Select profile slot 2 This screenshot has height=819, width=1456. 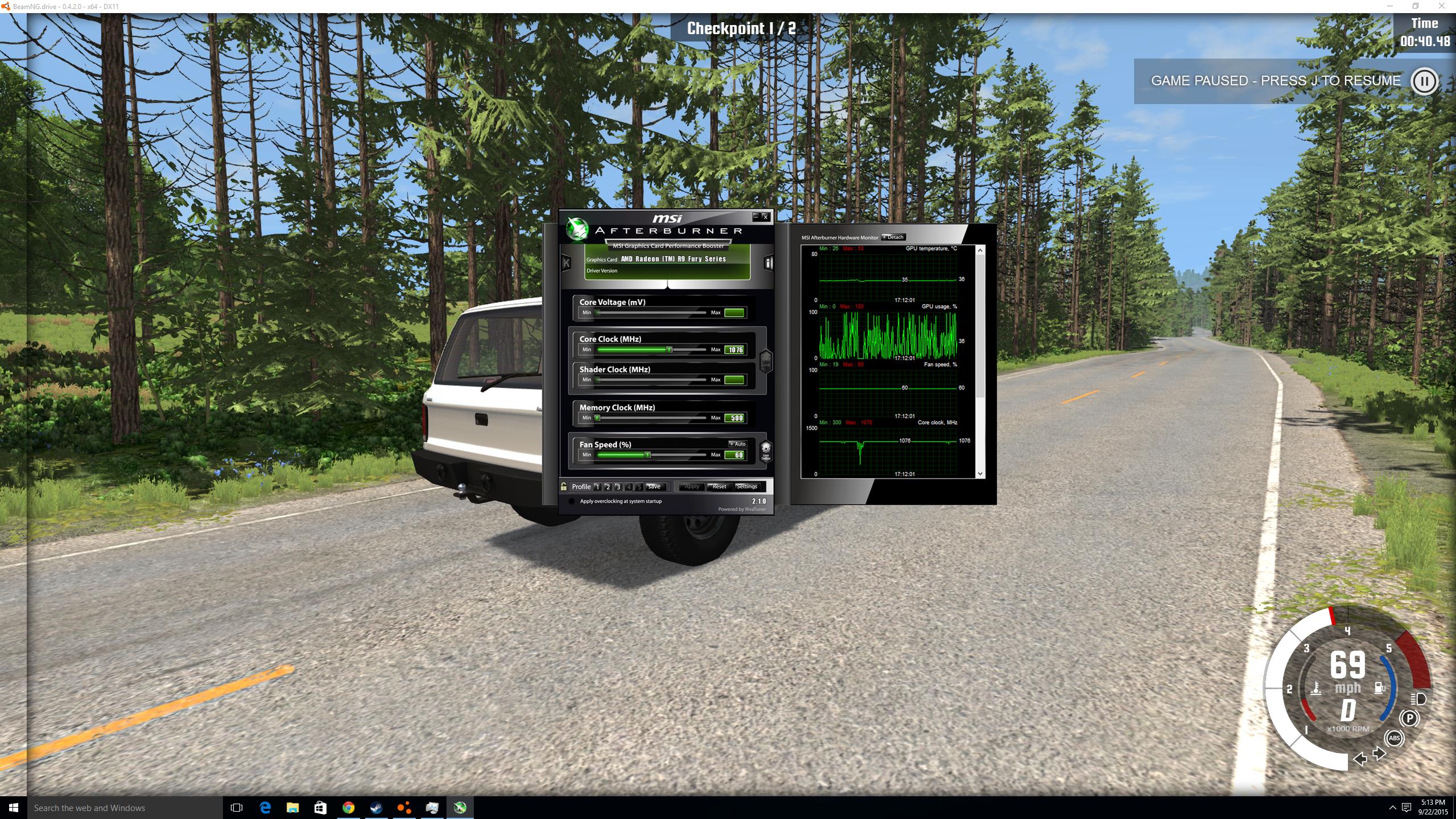click(608, 487)
